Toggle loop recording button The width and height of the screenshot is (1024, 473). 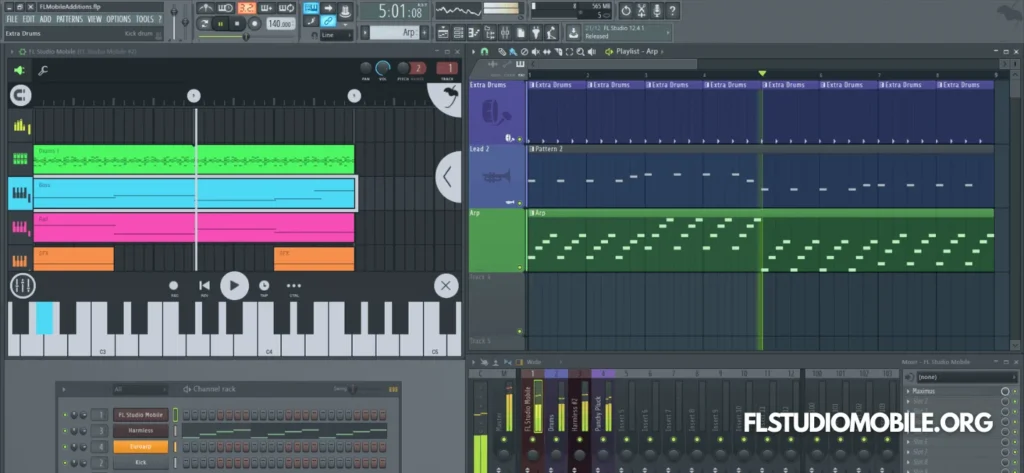coord(287,8)
